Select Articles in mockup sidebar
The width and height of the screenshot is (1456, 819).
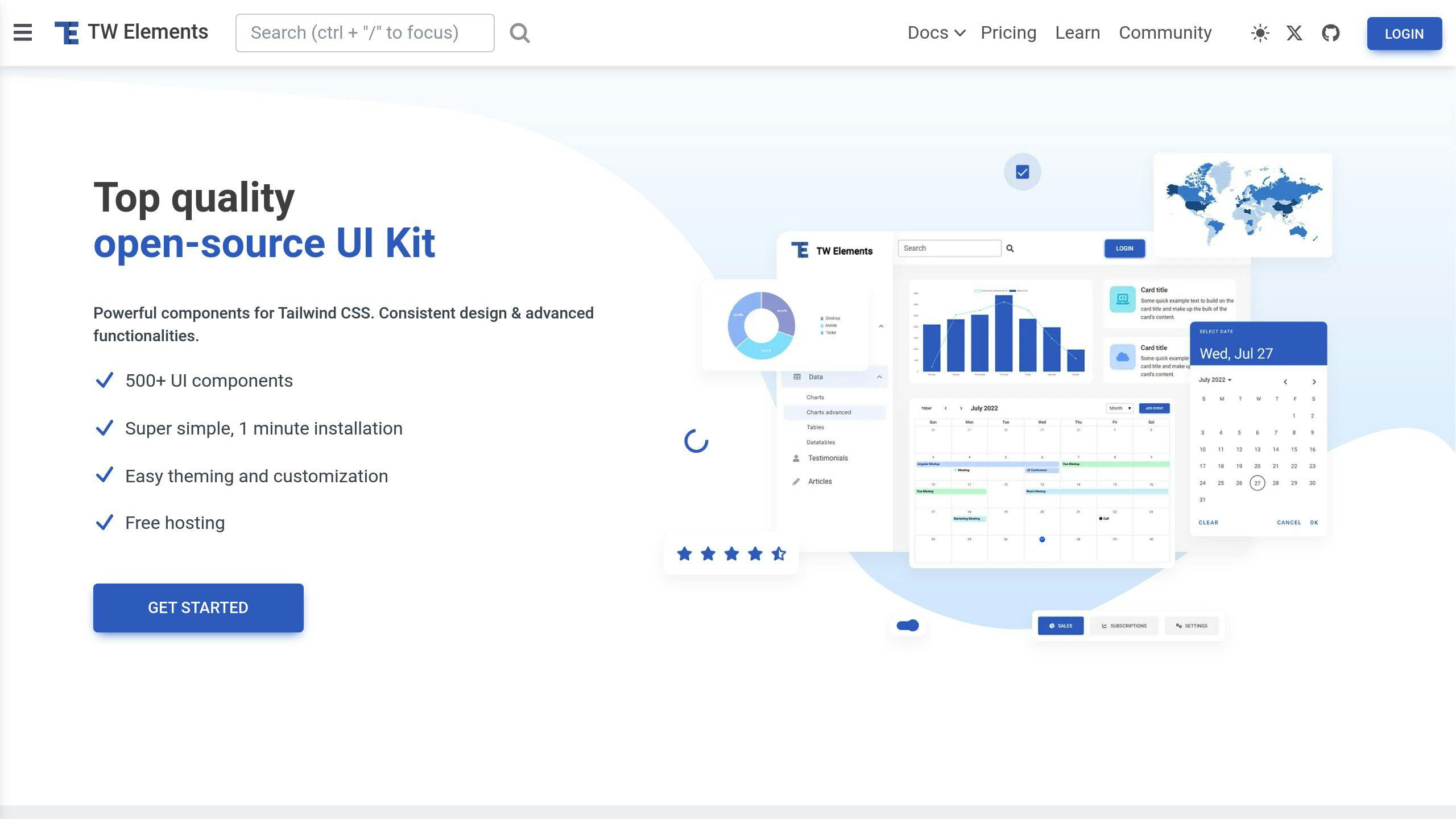820,482
